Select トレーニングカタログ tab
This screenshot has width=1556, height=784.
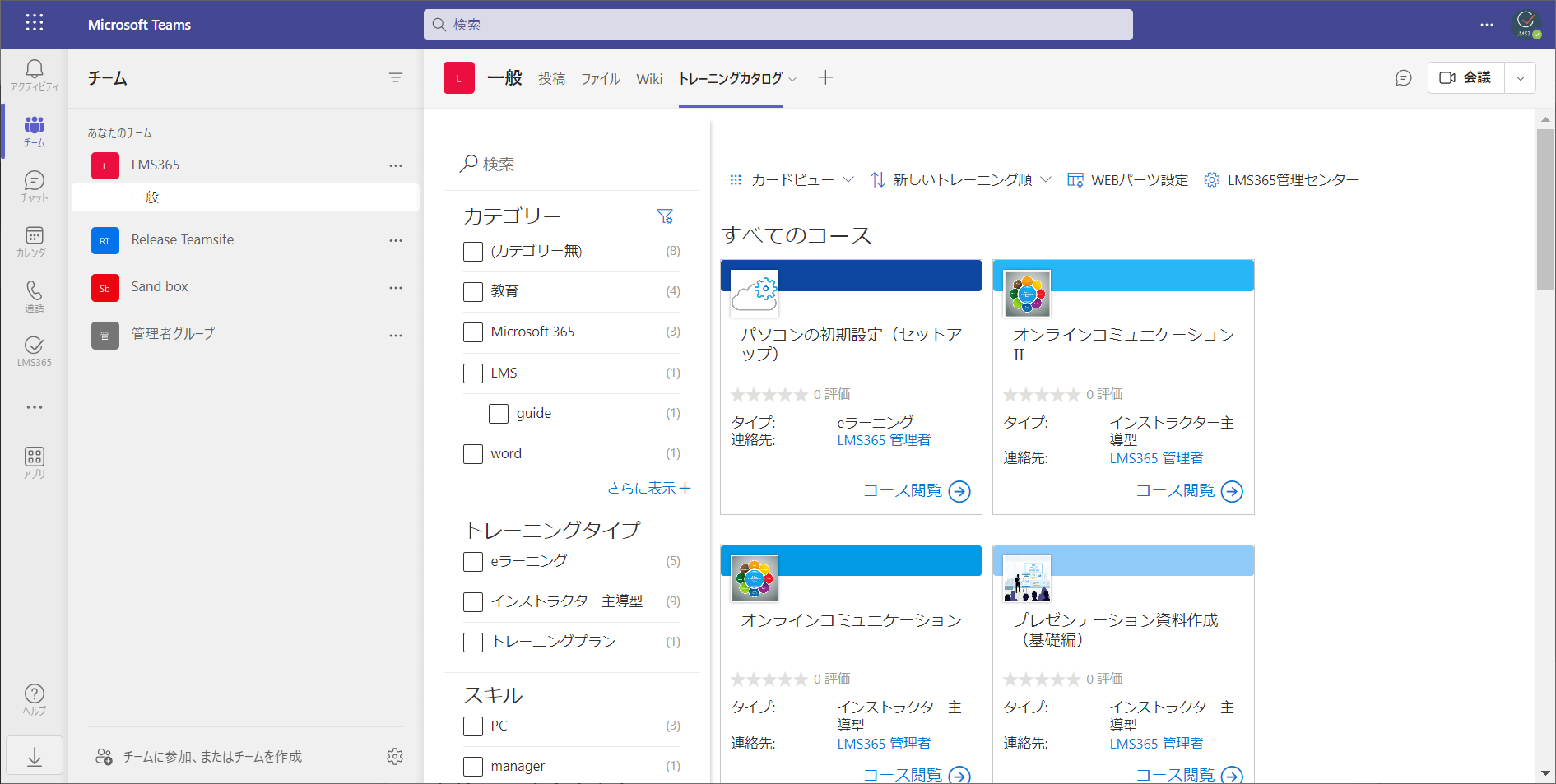pyautogui.click(x=730, y=78)
